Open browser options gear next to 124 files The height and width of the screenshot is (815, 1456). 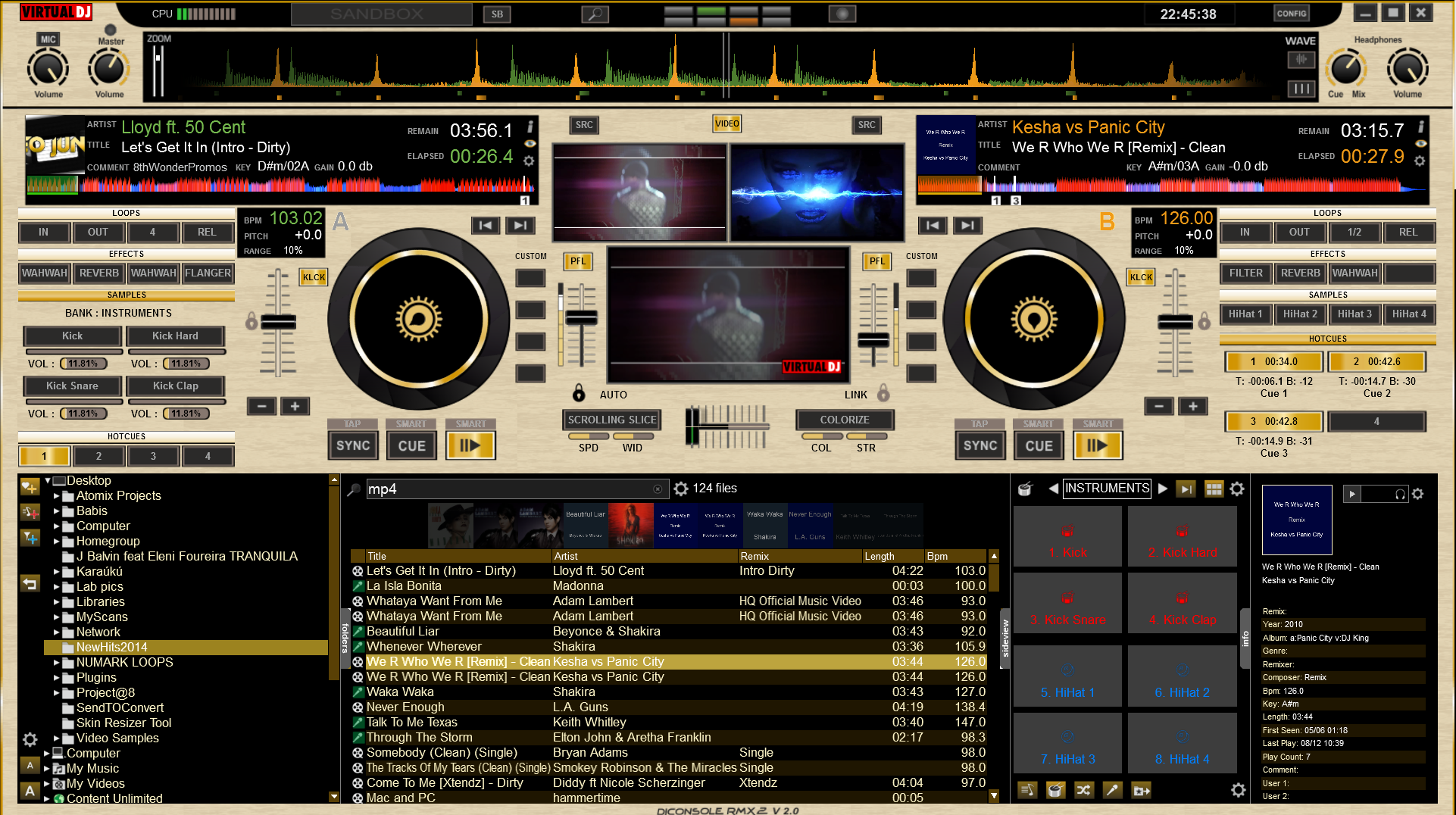680,489
